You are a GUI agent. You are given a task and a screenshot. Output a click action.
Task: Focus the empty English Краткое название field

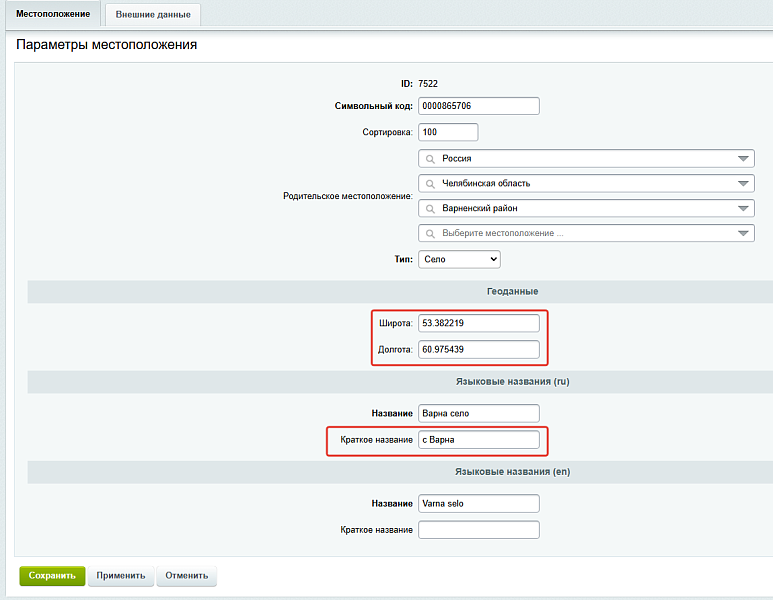478,529
